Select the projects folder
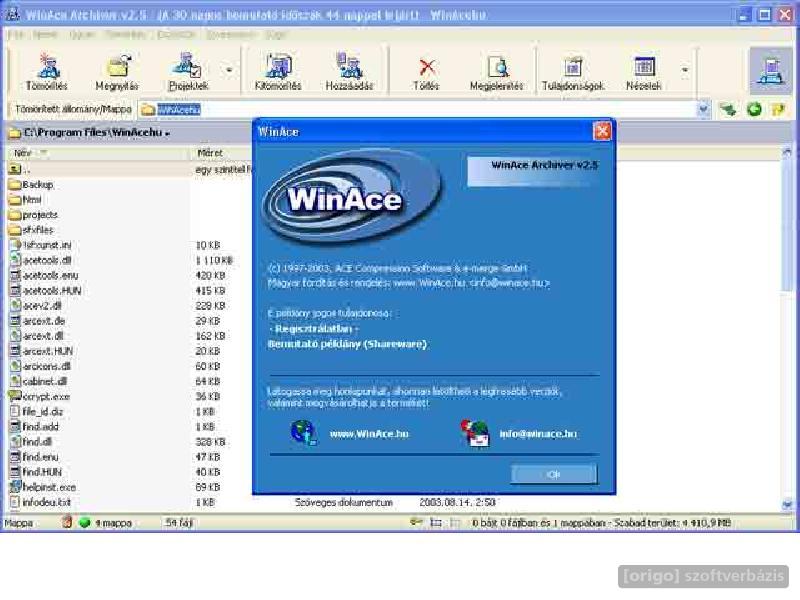Viewport: 800px width, 600px height. click(x=34, y=215)
